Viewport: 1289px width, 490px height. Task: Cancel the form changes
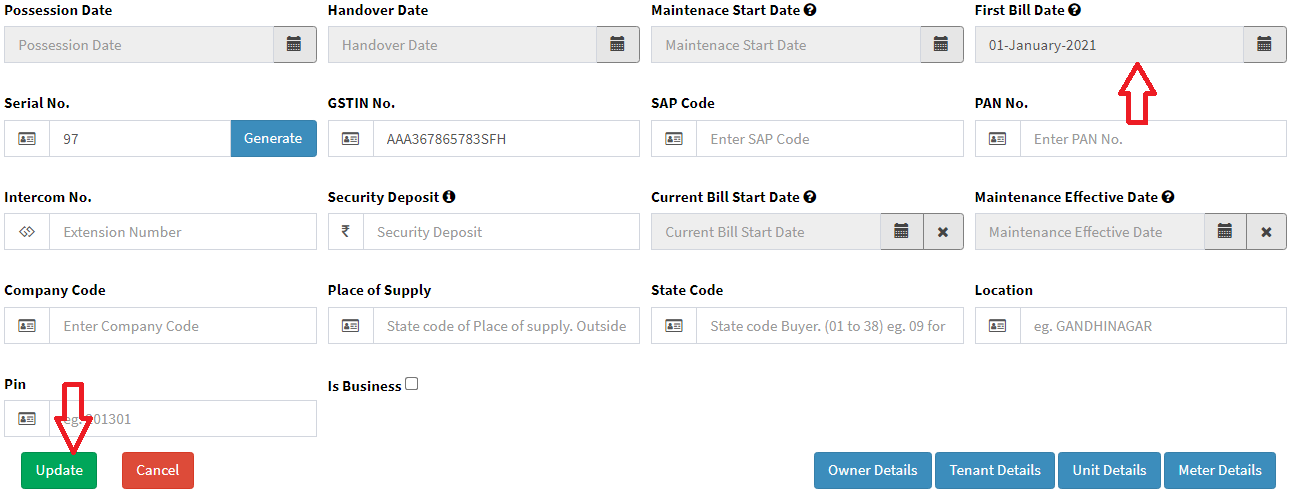157,470
